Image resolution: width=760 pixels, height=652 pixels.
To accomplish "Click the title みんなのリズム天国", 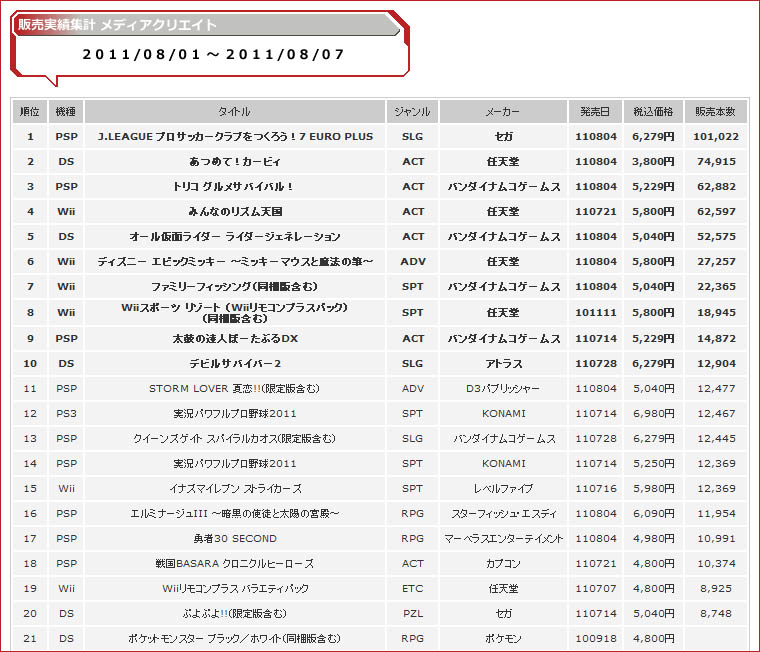I will pos(235,212).
